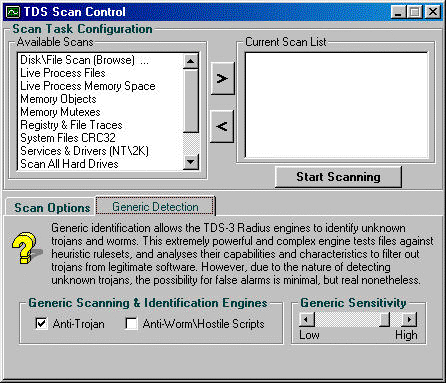446x383 pixels.
Task: Click the Generic Sensitivity slider thumb
Action: (x=385, y=320)
